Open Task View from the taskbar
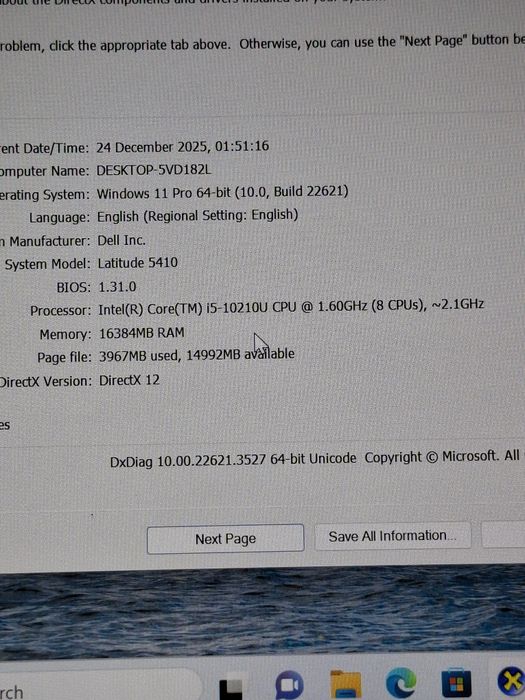Screen dimensions: 525x700 [x=231, y=688]
